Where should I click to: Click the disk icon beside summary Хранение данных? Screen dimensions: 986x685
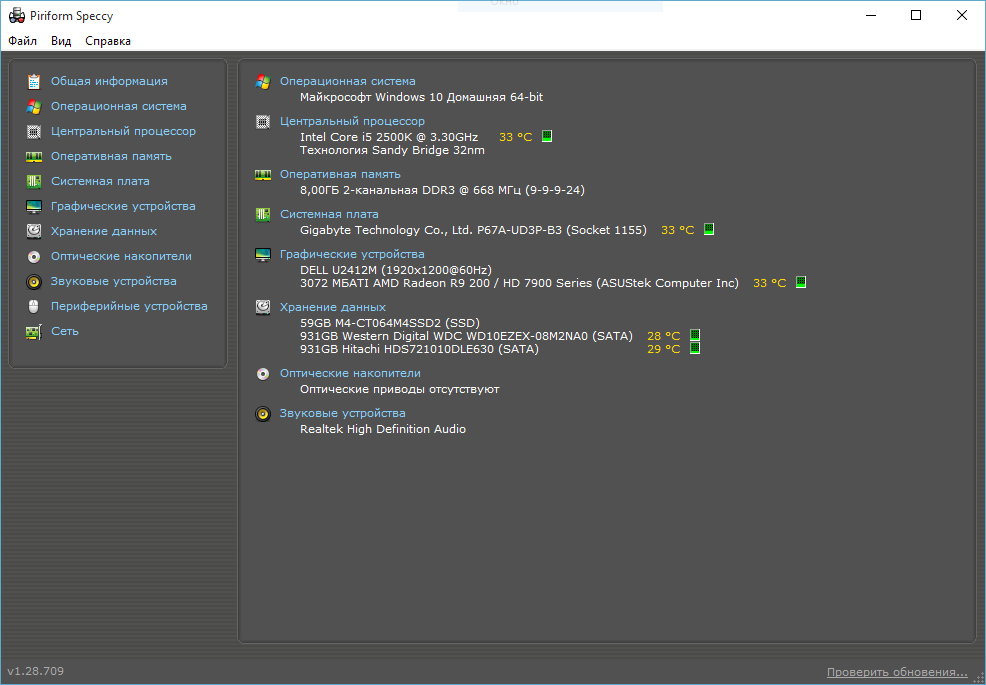(263, 308)
